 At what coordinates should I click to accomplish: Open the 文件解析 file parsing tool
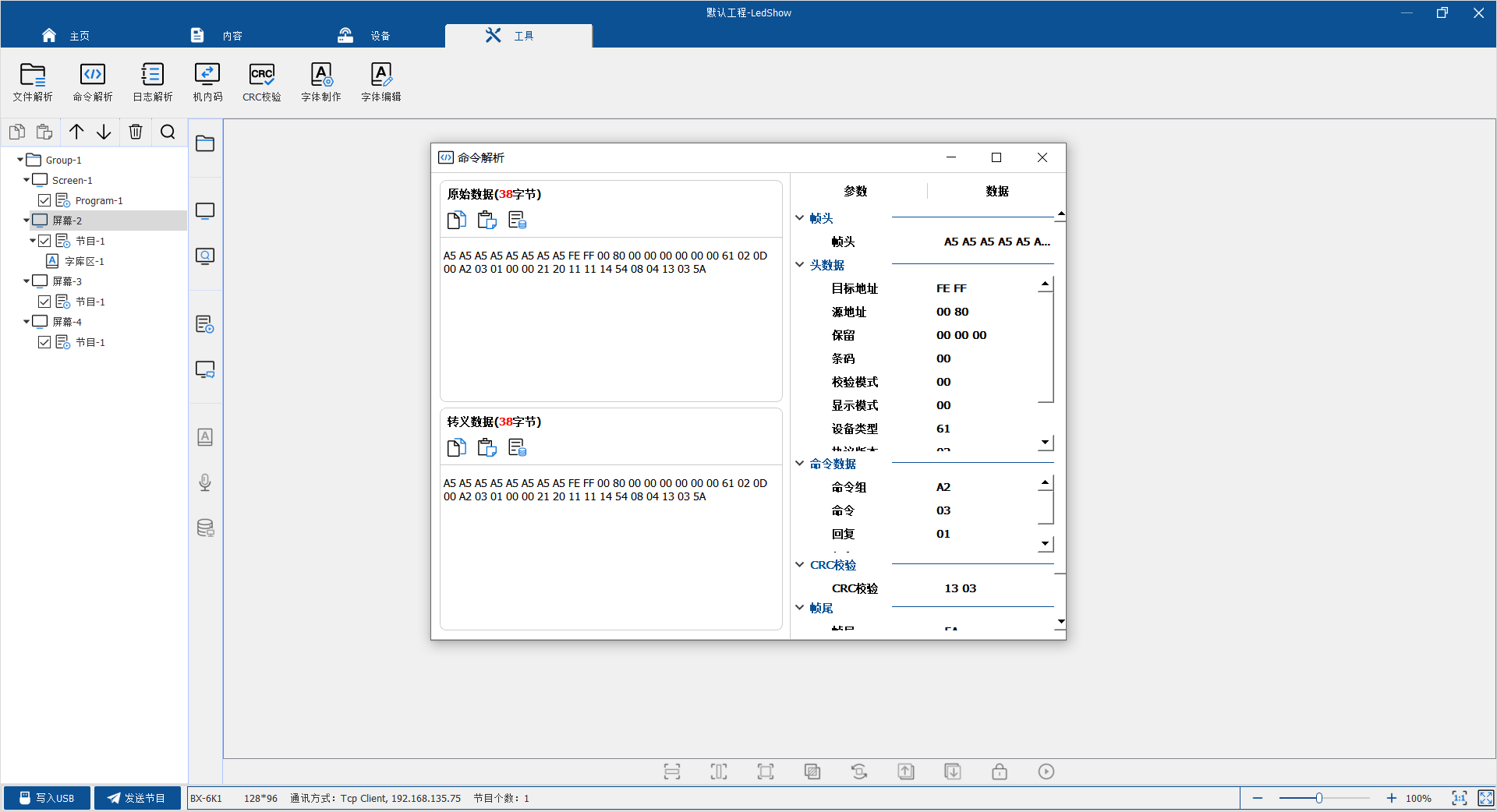coord(33,82)
